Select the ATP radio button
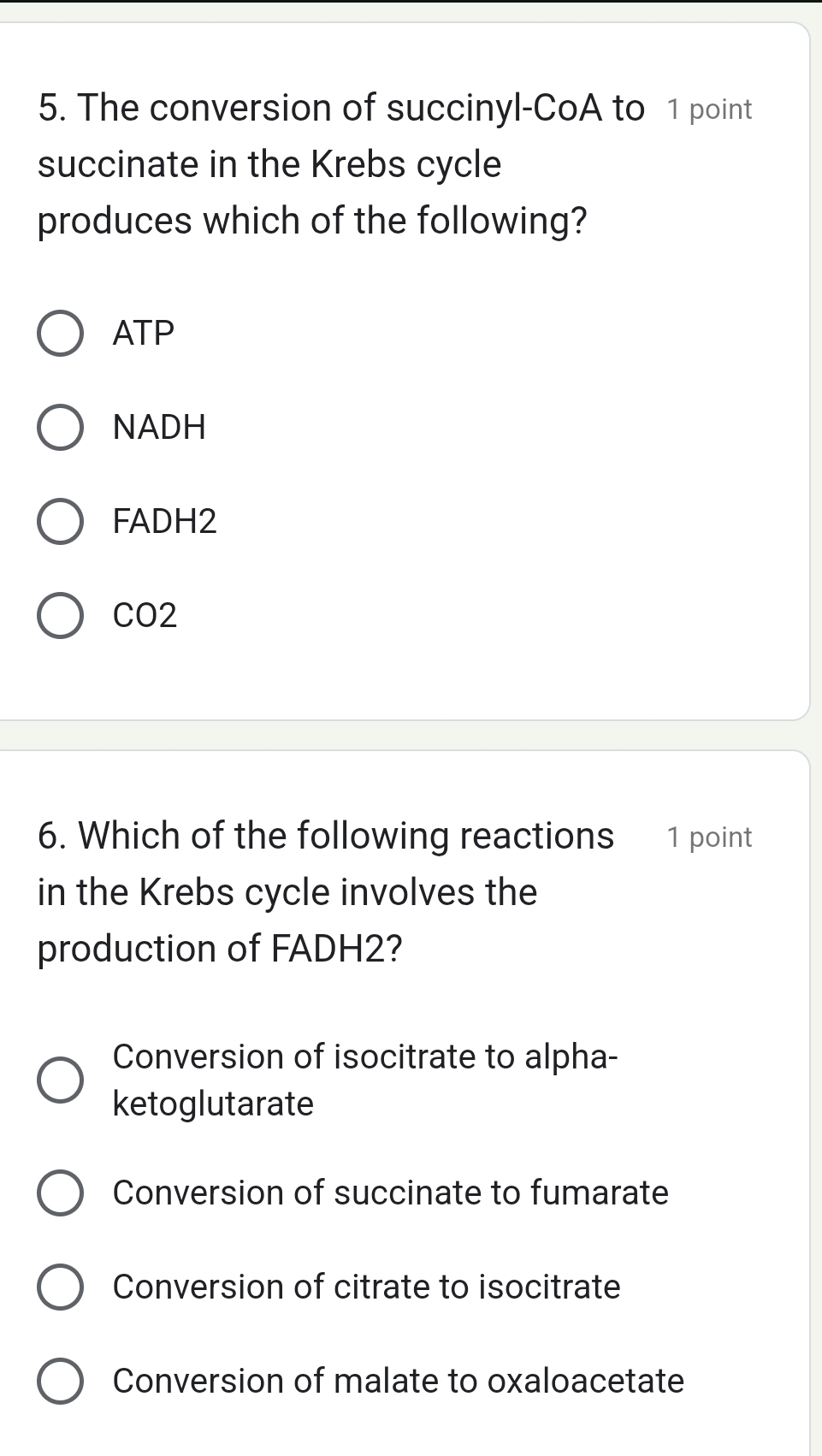822x1456 pixels. [x=60, y=333]
